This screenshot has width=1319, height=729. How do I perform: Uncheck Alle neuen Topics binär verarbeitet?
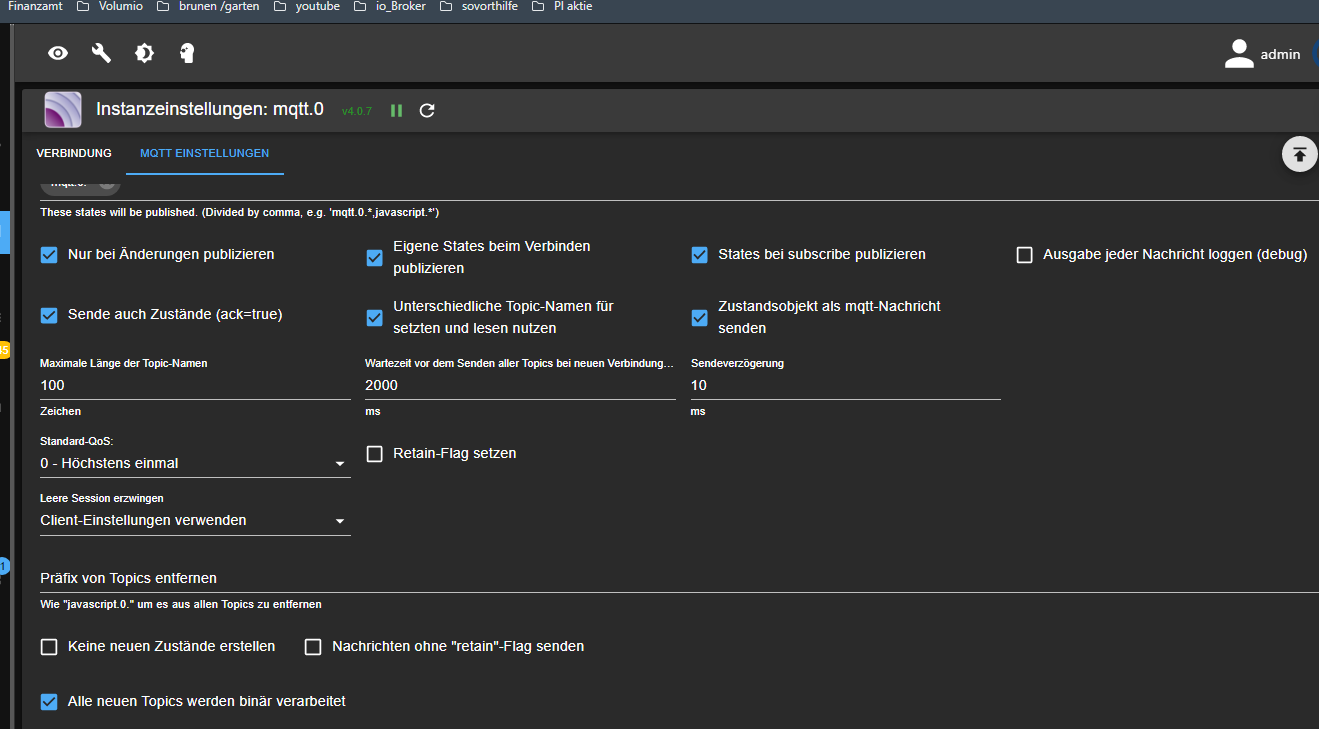coord(49,702)
